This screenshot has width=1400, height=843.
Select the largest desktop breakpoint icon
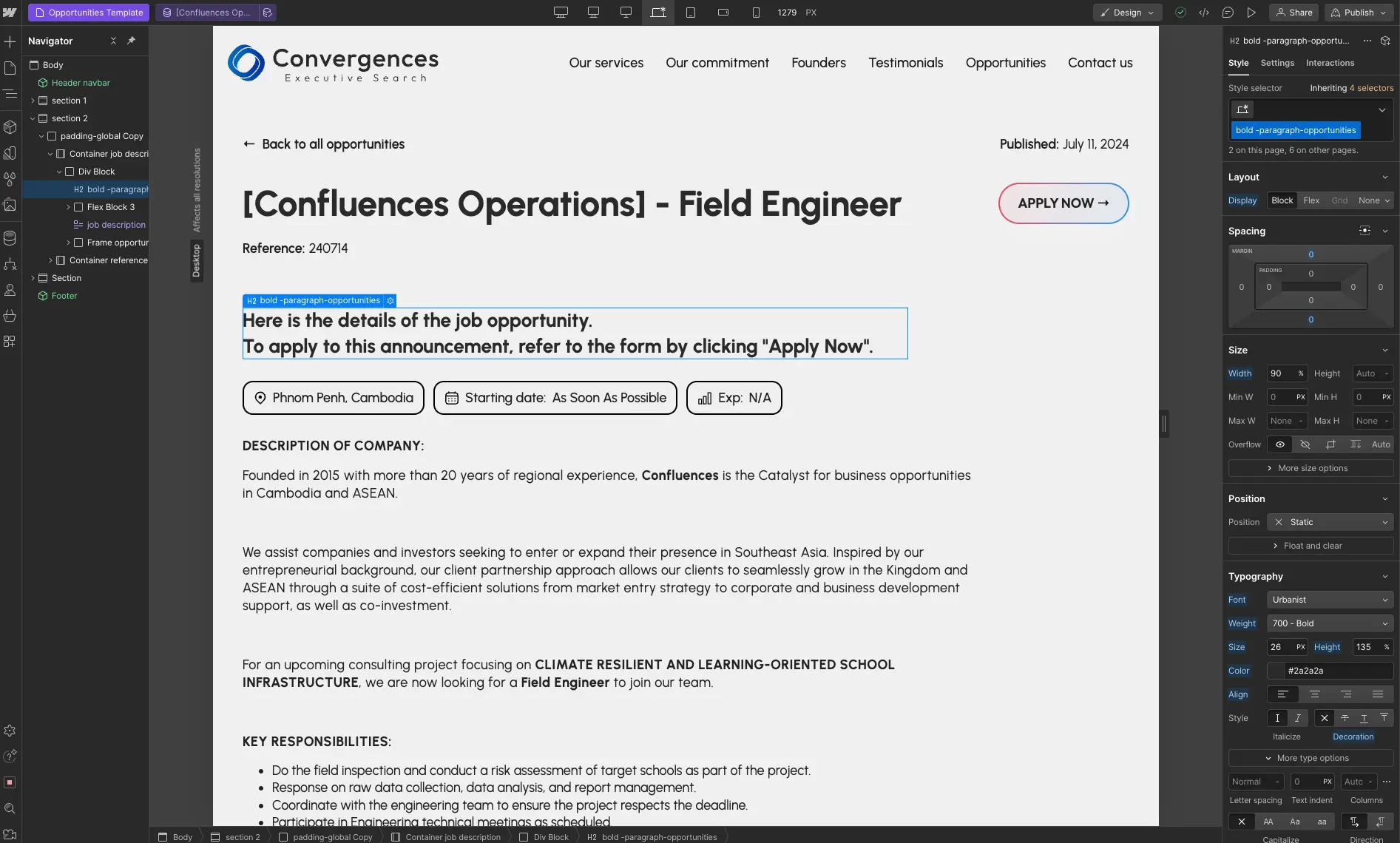(561, 13)
